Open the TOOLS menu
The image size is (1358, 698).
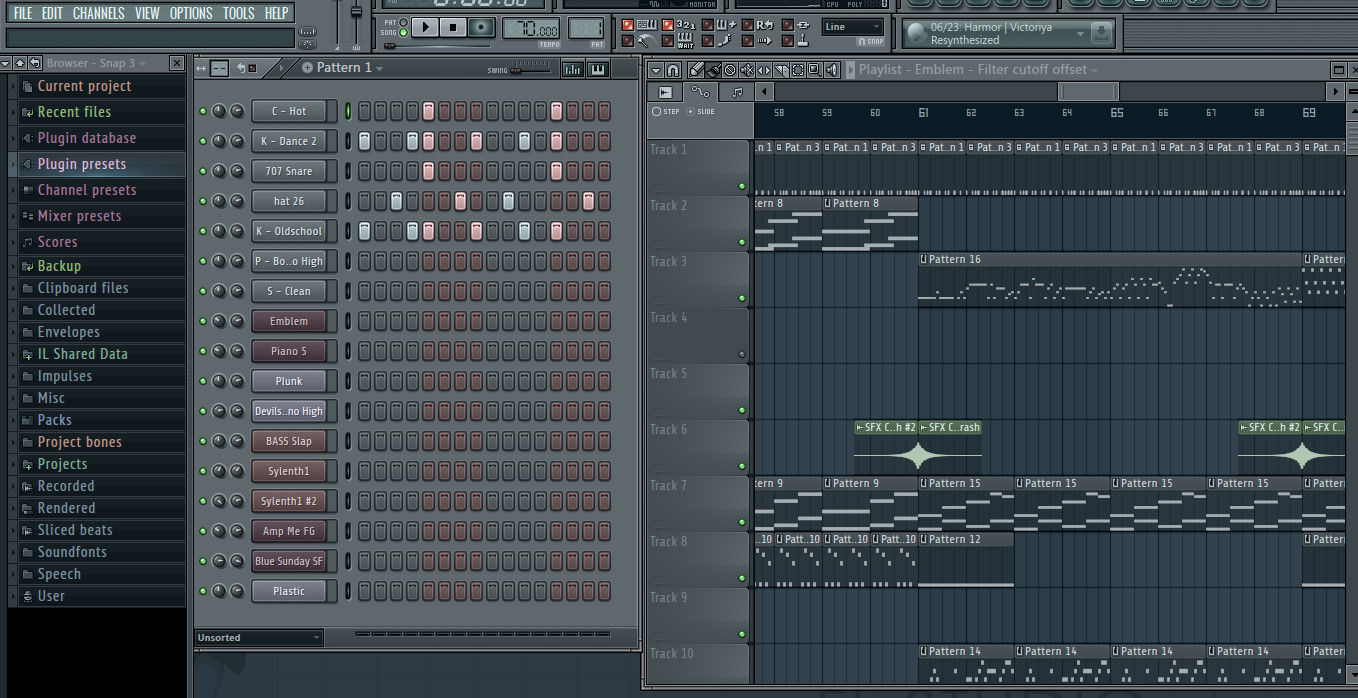tap(238, 13)
